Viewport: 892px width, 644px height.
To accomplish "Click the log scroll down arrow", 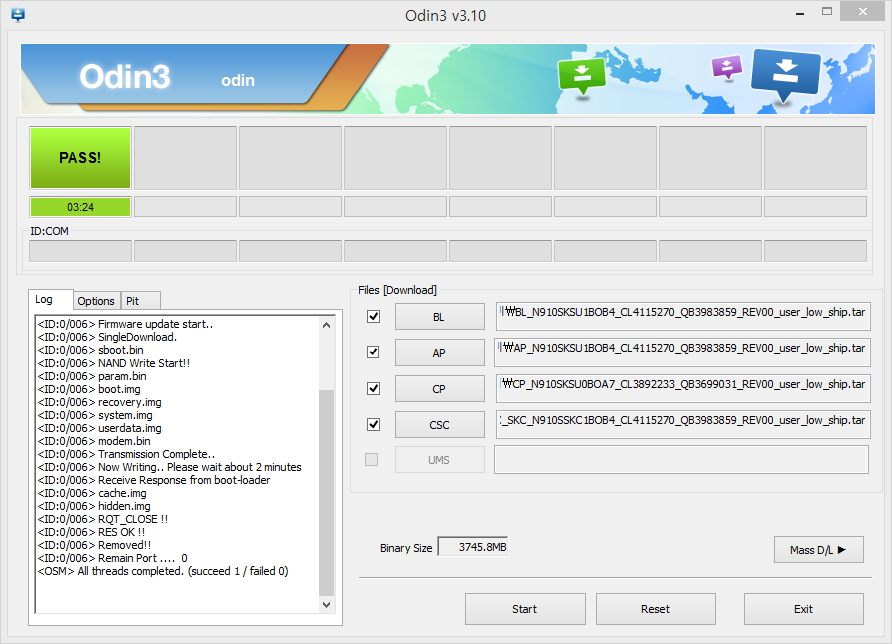I will [x=327, y=604].
